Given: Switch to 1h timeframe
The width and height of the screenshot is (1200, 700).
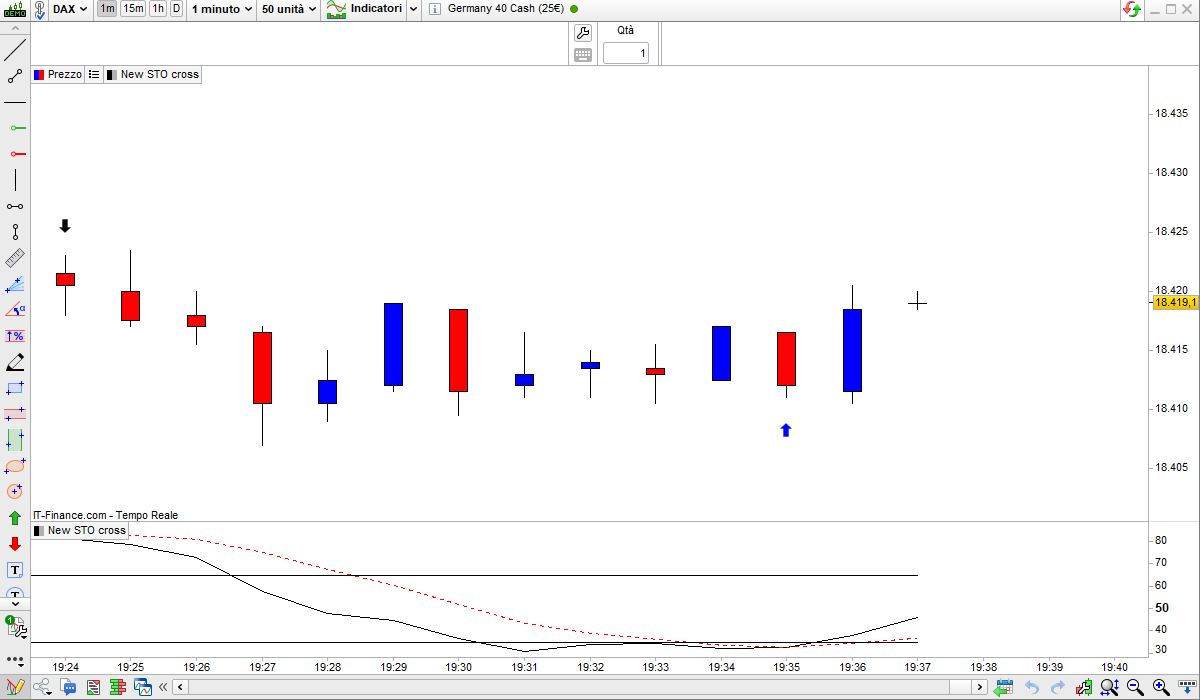Looking at the screenshot, I should tap(158, 9).
